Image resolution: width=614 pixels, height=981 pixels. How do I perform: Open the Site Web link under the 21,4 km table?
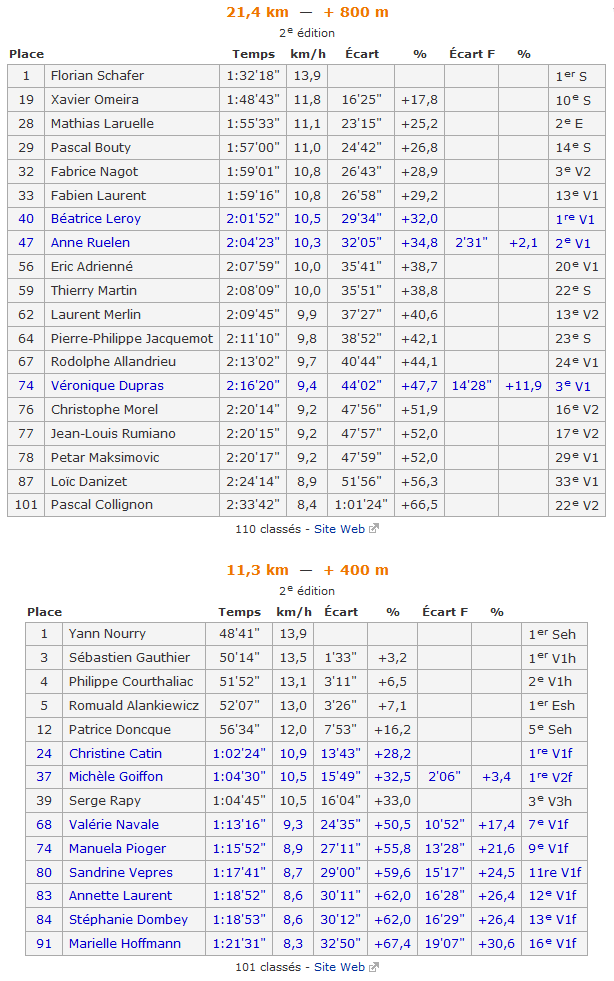pyautogui.click(x=339, y=529)
